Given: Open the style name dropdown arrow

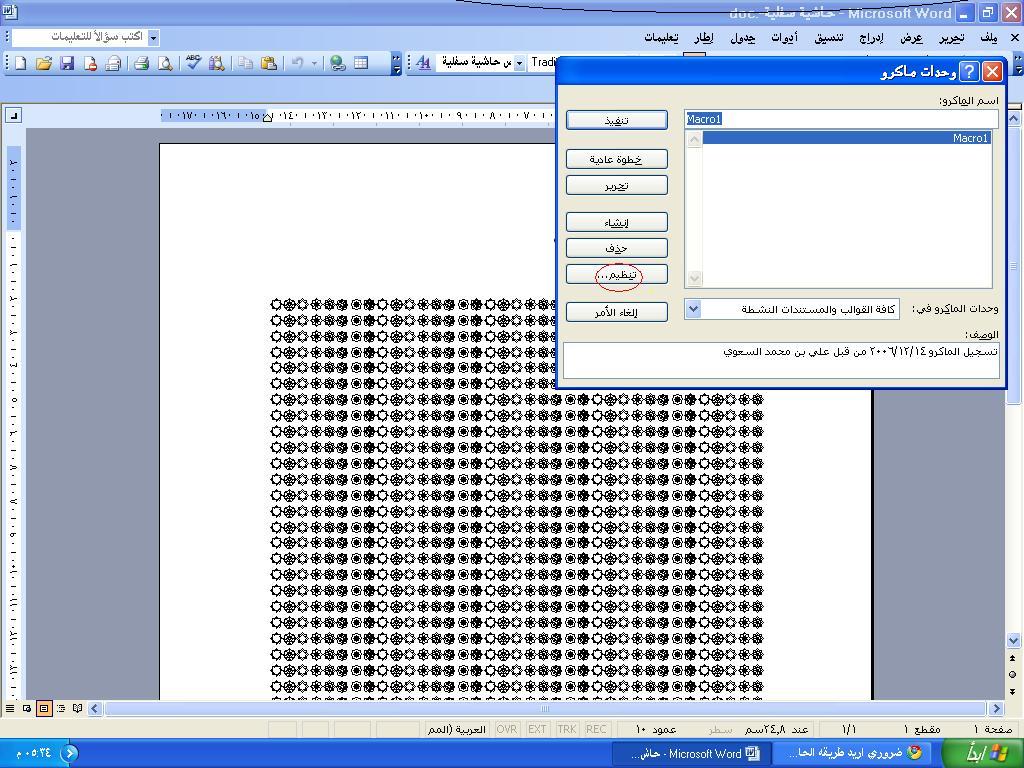Looking at the screenshot, I should click(520, 63).
